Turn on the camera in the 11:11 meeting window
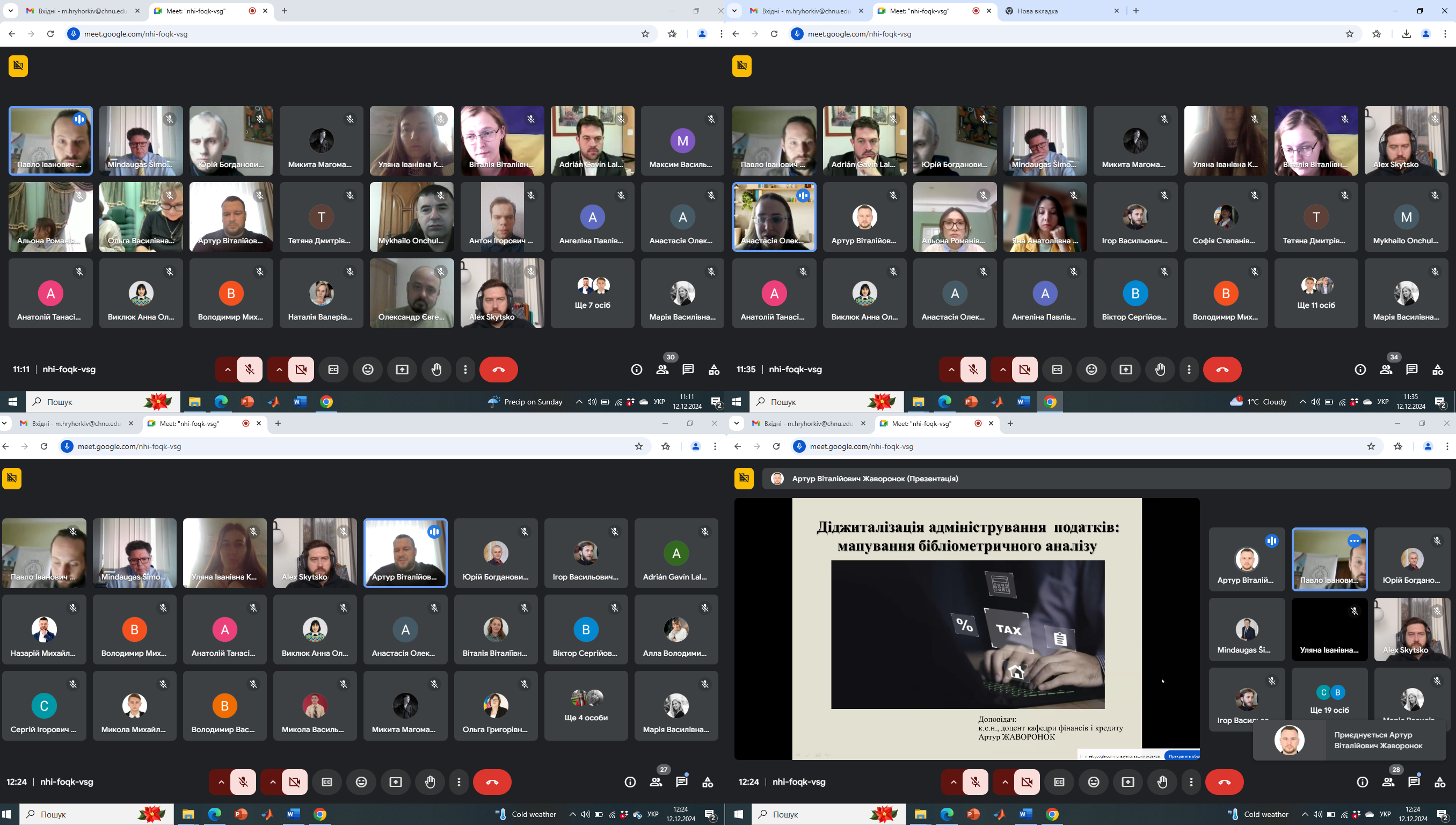The width and height of the screenshot is (1456, 825). click(x=301, y=370)
